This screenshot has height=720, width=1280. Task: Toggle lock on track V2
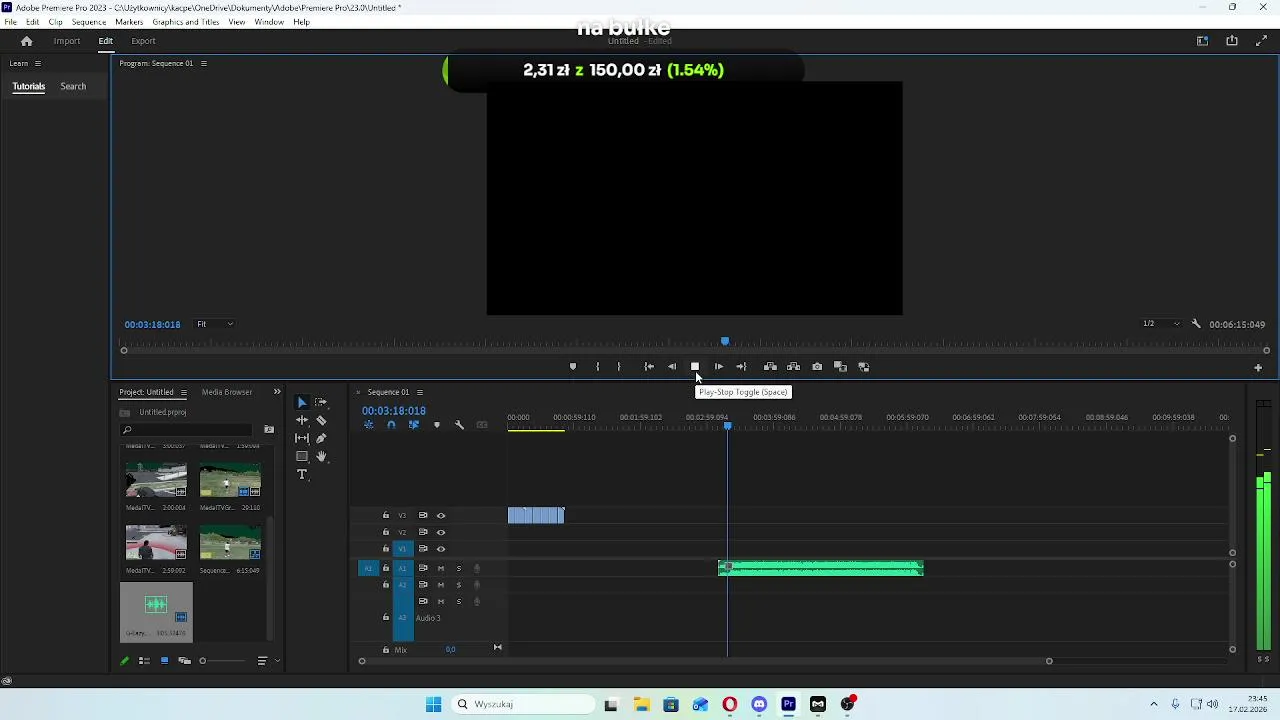pos(386,532)
